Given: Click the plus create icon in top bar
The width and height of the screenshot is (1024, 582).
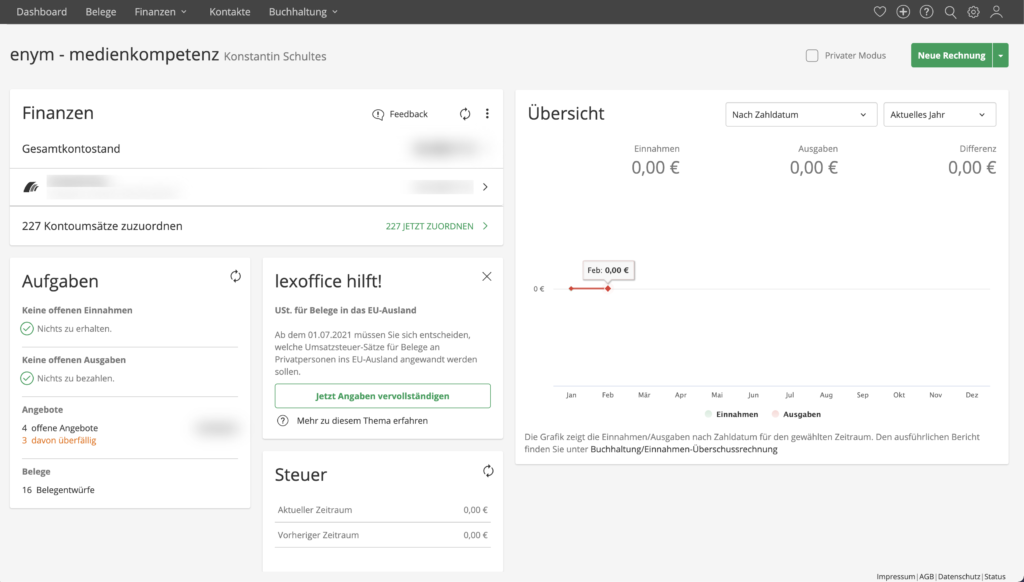Looking at the screenshot, I should pyautogui.click(x=903, y=12).
